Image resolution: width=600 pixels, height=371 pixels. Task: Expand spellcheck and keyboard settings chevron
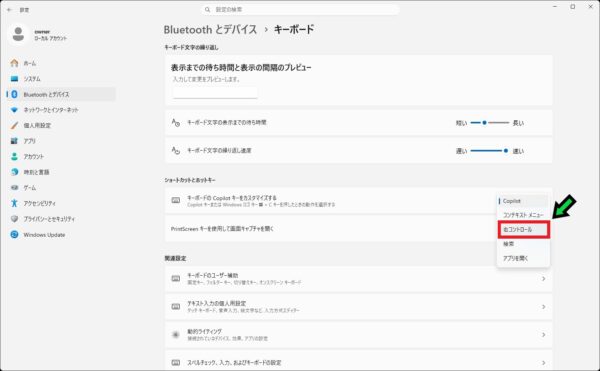(543, 363)
